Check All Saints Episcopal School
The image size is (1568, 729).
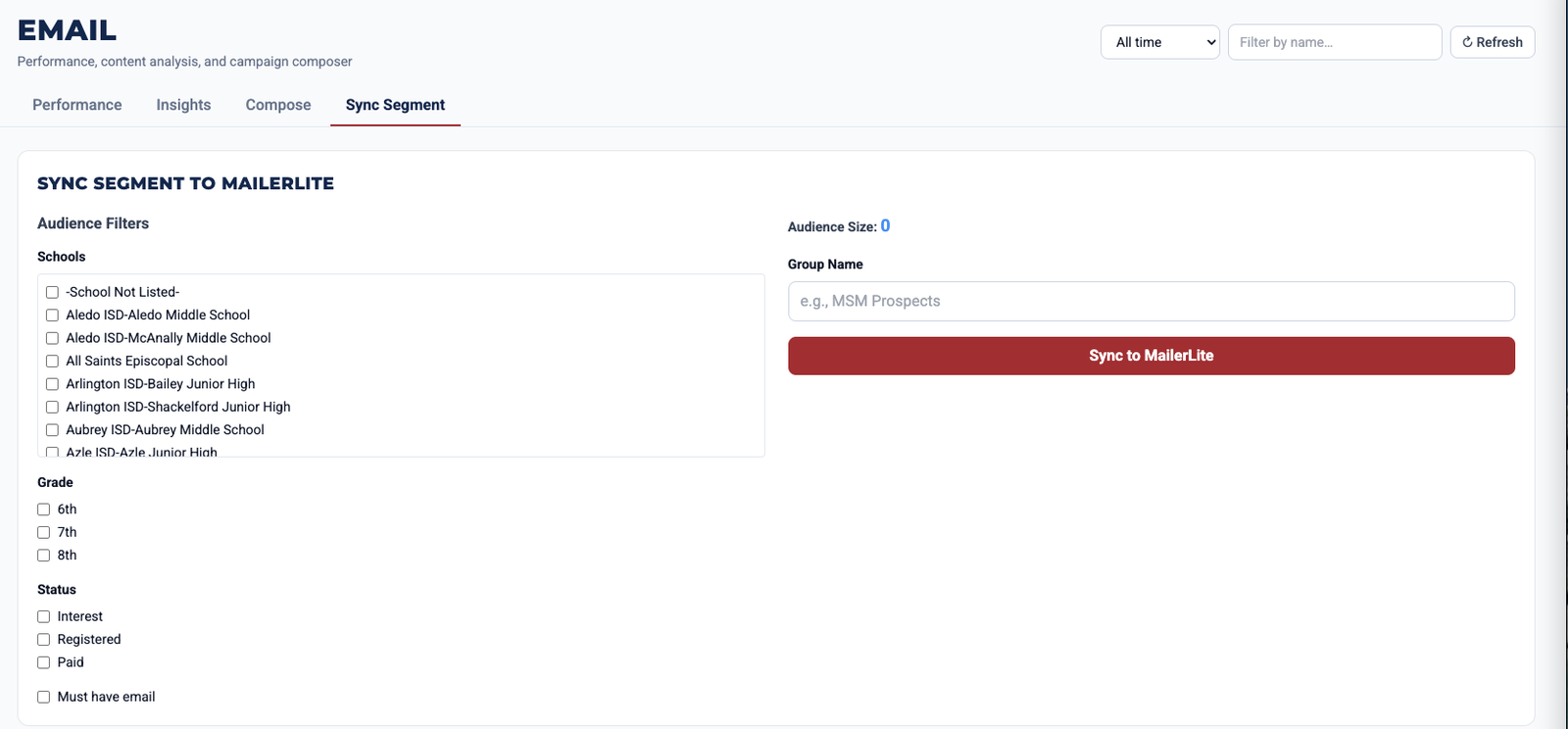[x=51, y=361]
